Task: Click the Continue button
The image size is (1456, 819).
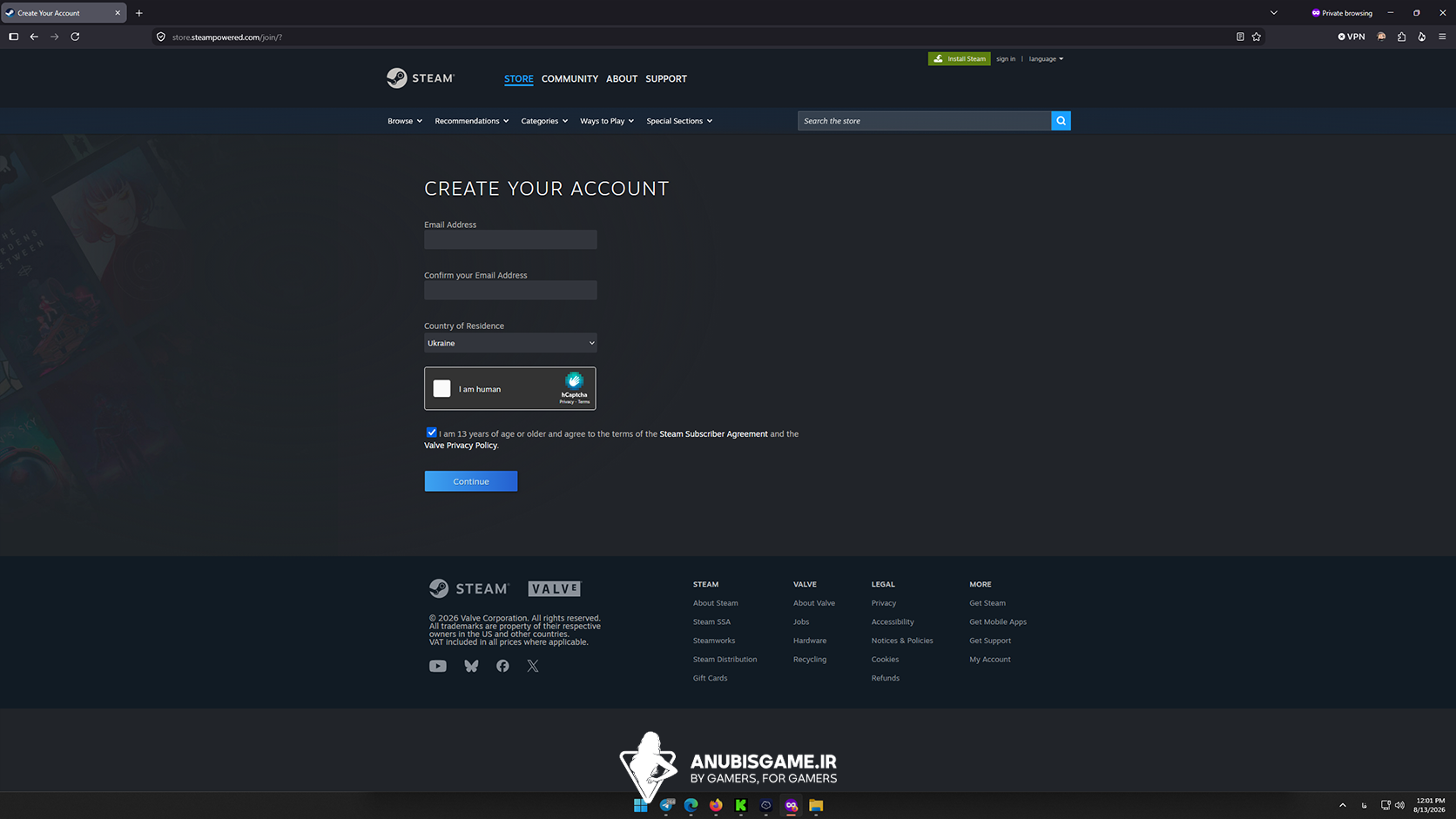Action: click(471, 481)
